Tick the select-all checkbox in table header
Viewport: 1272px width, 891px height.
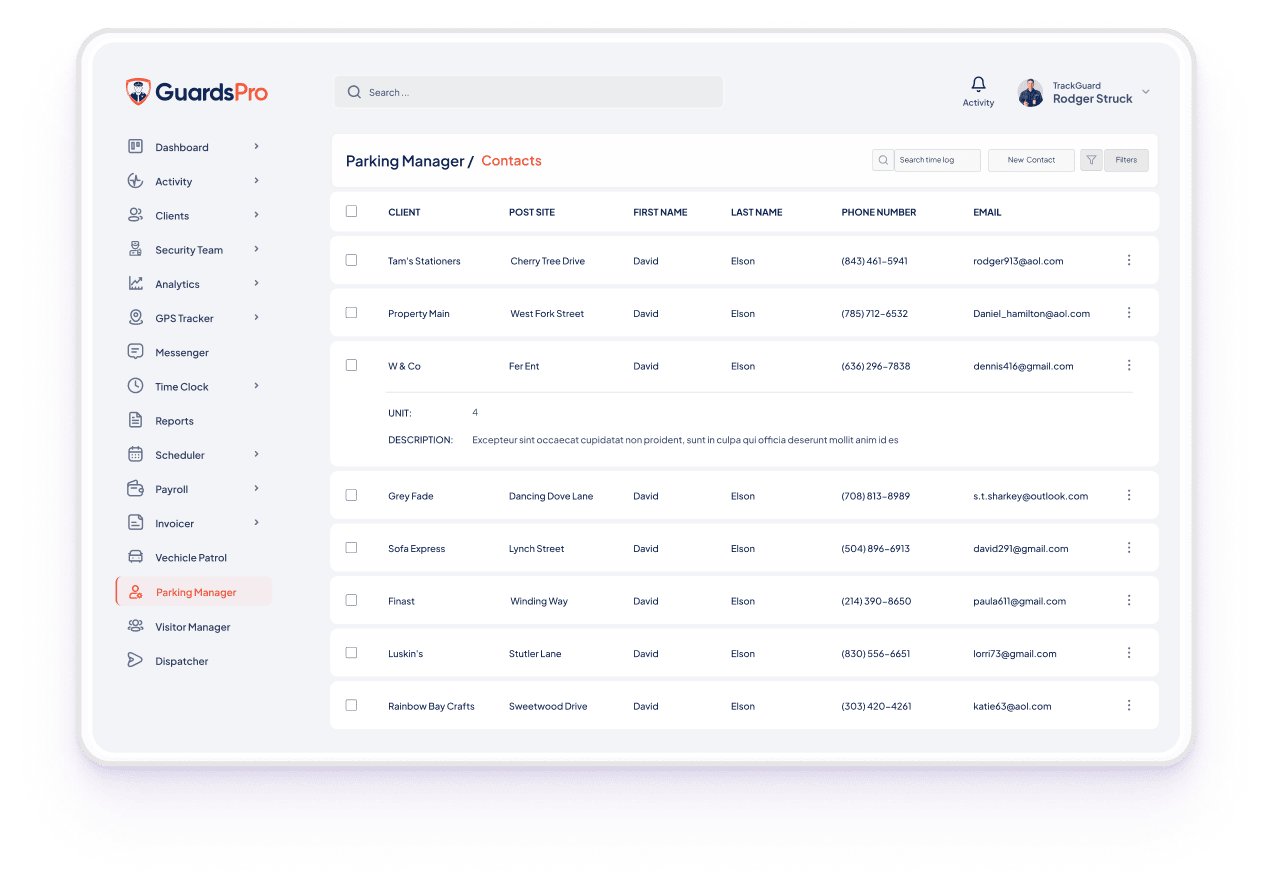[x=351, y=211]
